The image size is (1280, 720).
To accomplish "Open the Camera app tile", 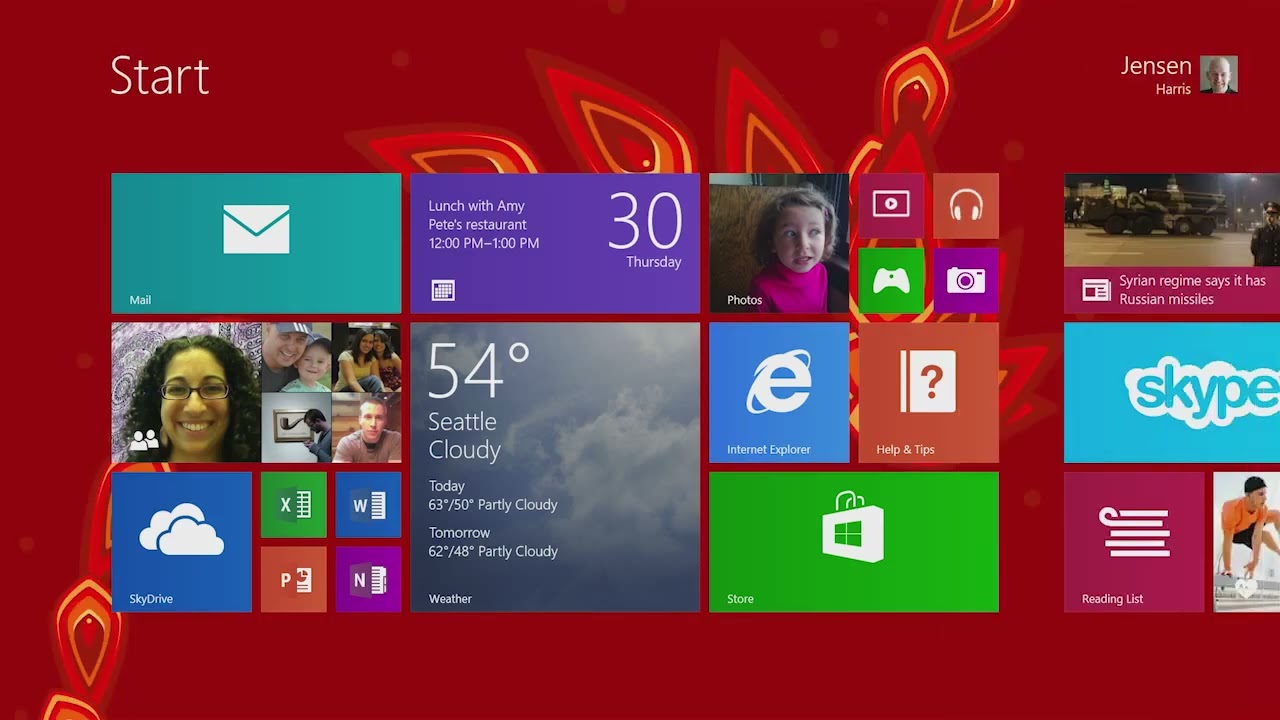I will point(966,280).
